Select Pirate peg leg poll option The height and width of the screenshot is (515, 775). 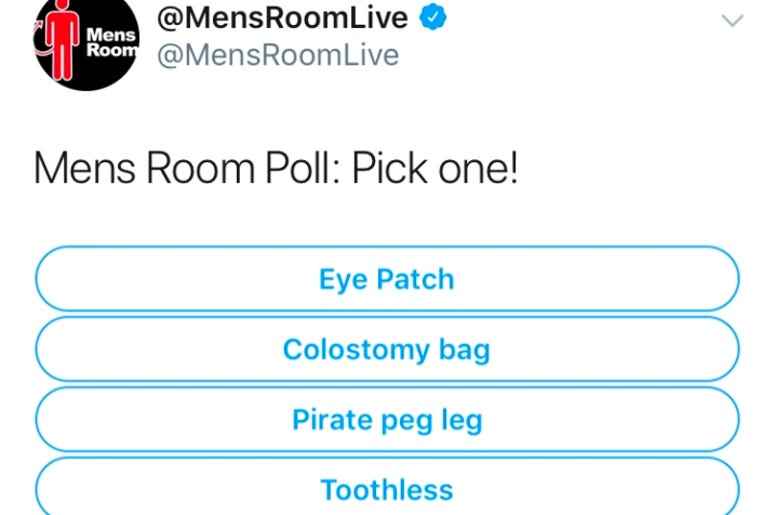(387, 419)
